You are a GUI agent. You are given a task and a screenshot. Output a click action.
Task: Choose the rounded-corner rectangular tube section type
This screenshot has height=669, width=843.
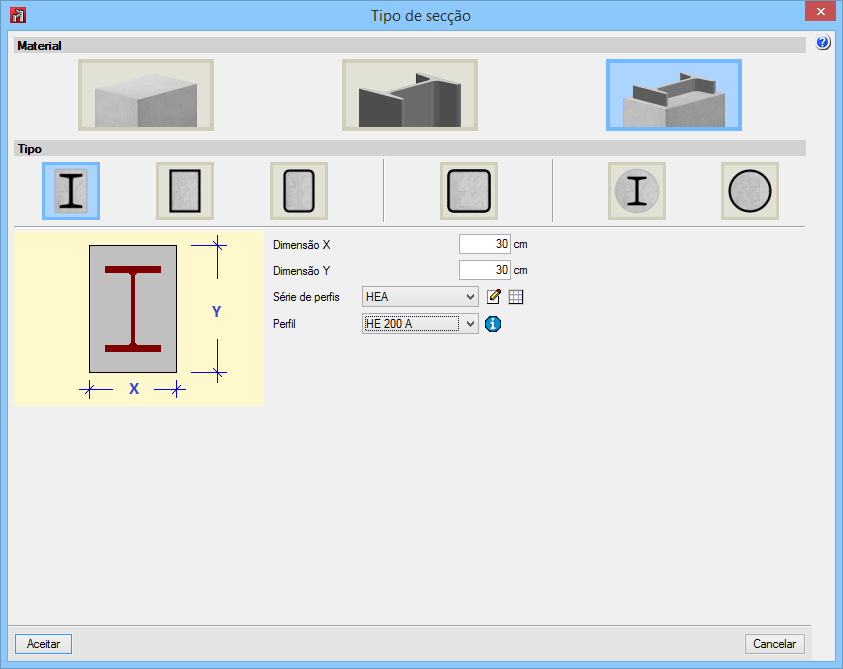[x=299, y=190]
